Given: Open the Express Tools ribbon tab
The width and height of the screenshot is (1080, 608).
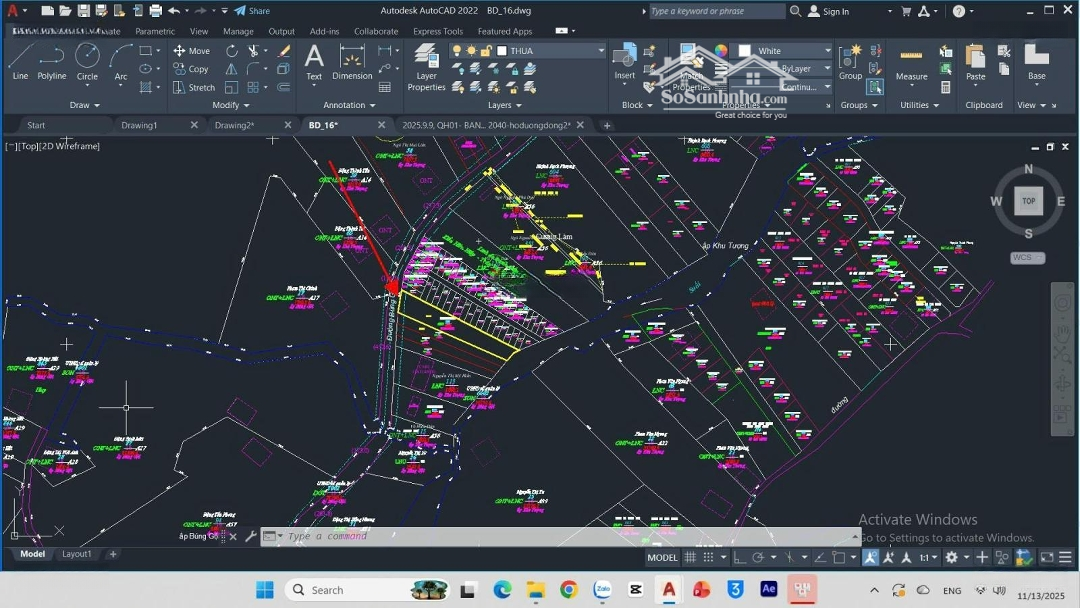Looking at the screenshot, I should pos(438,31).
